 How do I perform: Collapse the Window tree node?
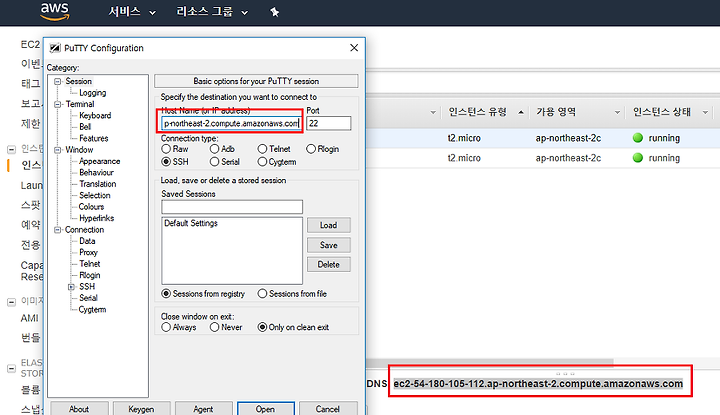point(57,150)
